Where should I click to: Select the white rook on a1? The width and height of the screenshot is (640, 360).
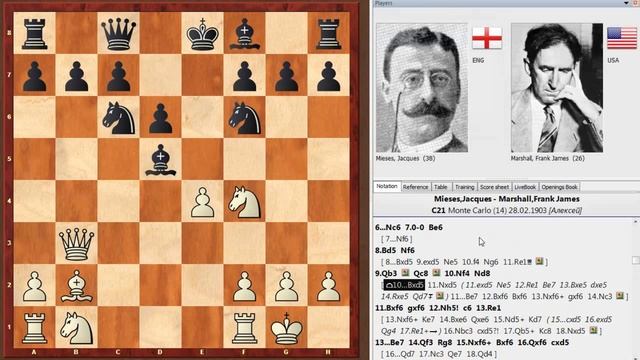[35, 328]
